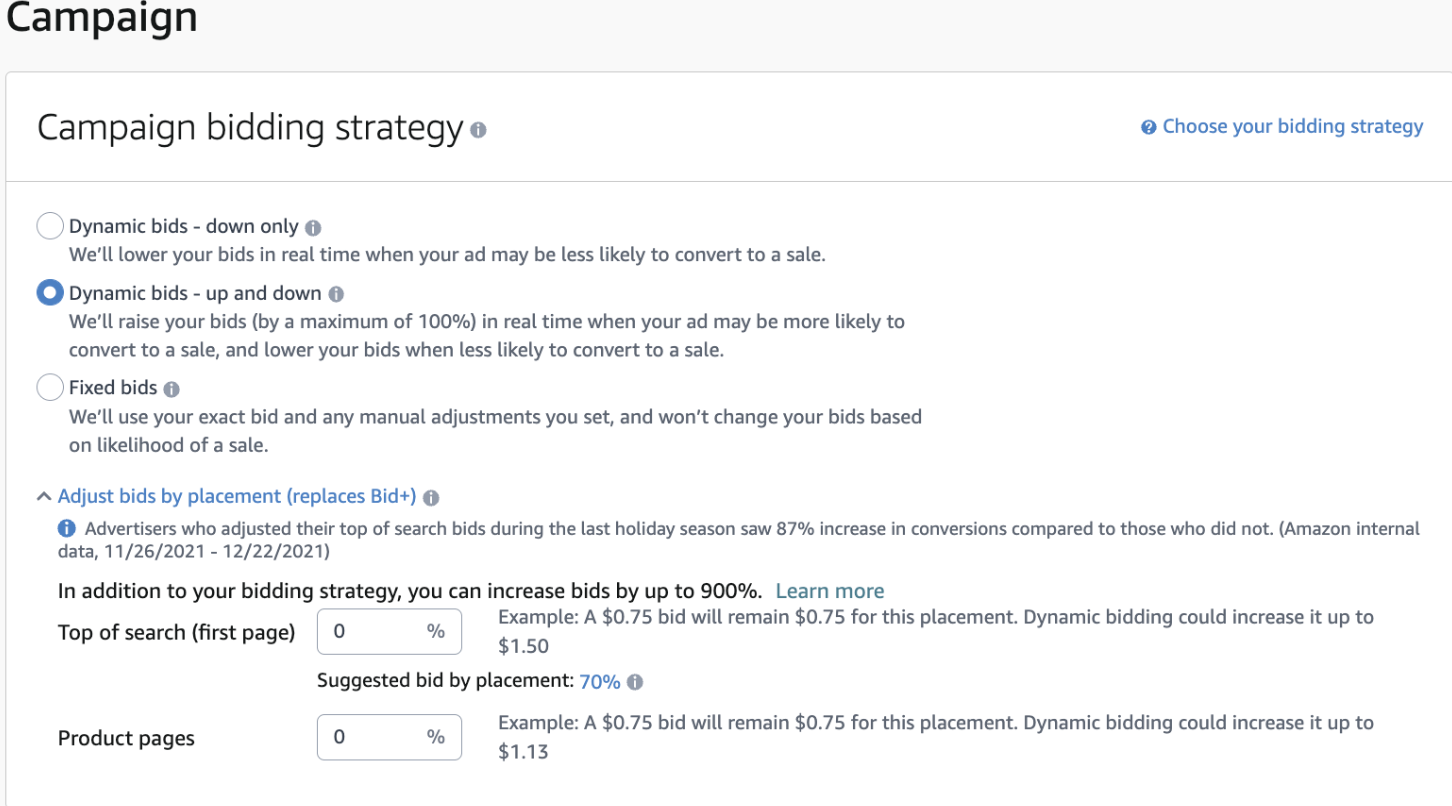The image size is (1452, 806).
Task: Click Product pages percentage input field
Action: point(376,737)
